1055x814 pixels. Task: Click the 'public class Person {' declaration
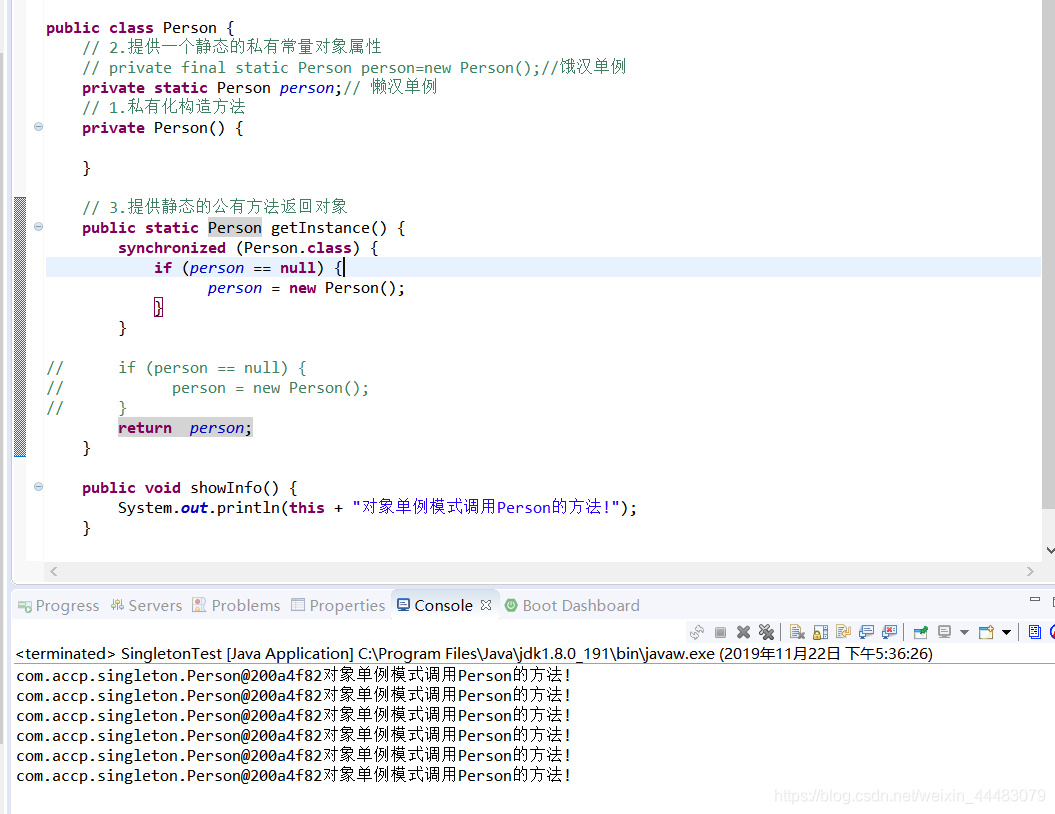coord(140,28)
